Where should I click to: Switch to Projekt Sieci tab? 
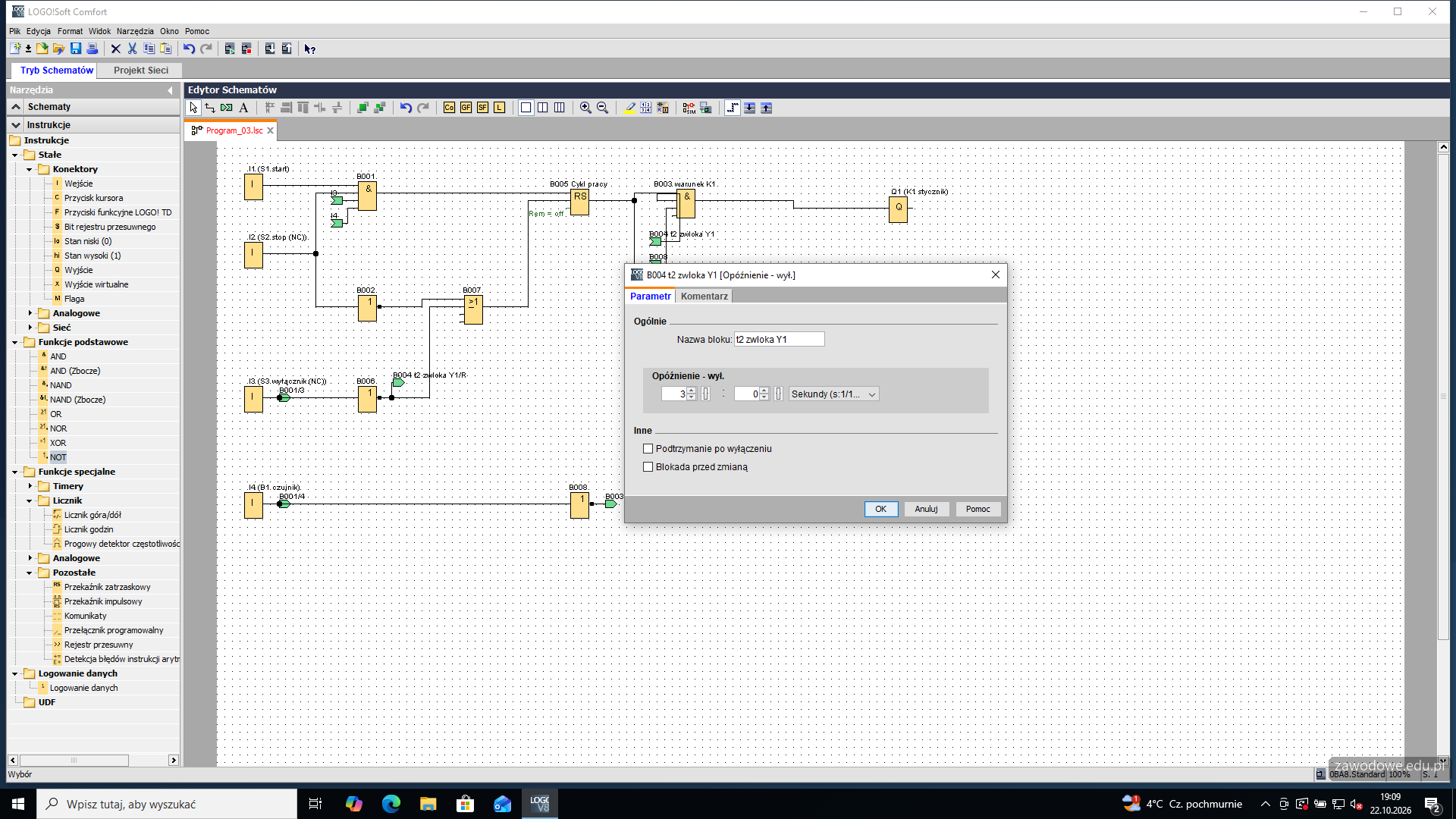click(x=141, y=70)
